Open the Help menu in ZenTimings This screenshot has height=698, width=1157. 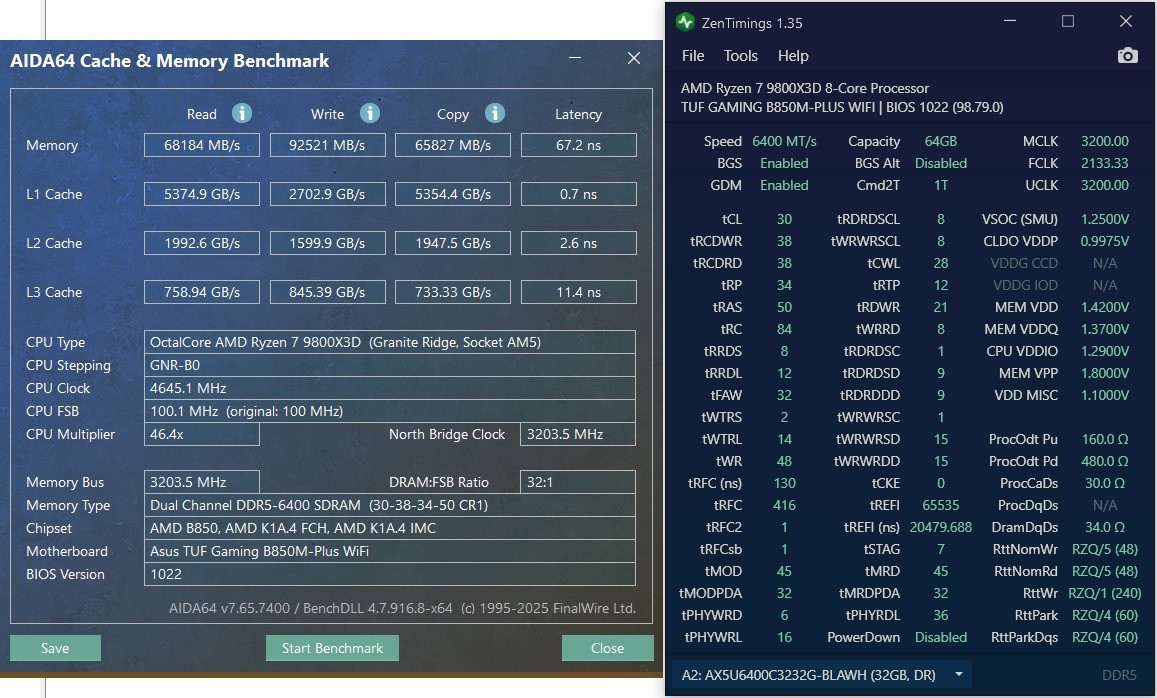pos(793,56)
